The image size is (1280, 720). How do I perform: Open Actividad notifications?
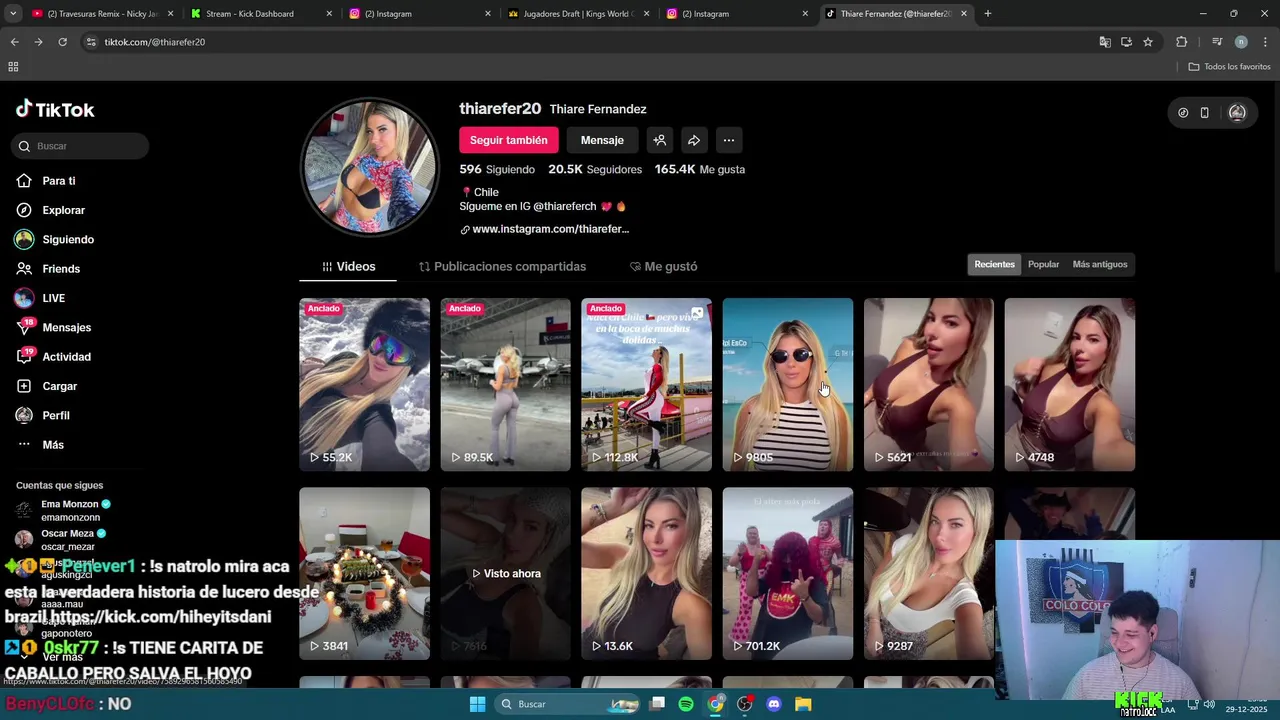pyautogui.click(x=53, y=357)
